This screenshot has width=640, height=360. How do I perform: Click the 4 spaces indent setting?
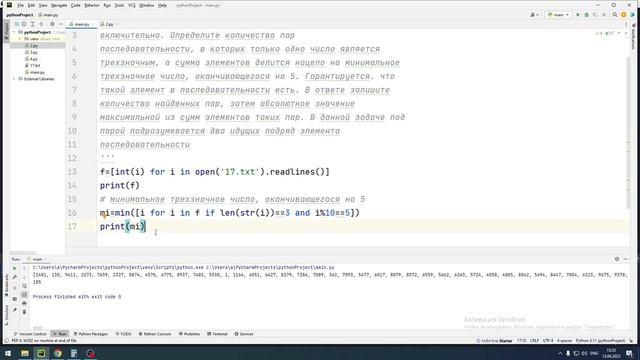tap(564, 340)
